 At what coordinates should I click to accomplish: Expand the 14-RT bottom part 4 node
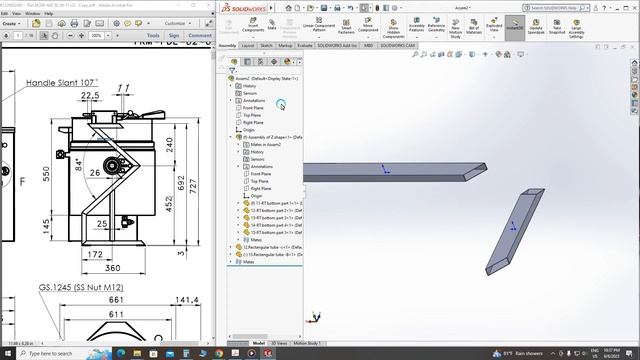pyautogui.click(x=239, y=225)
